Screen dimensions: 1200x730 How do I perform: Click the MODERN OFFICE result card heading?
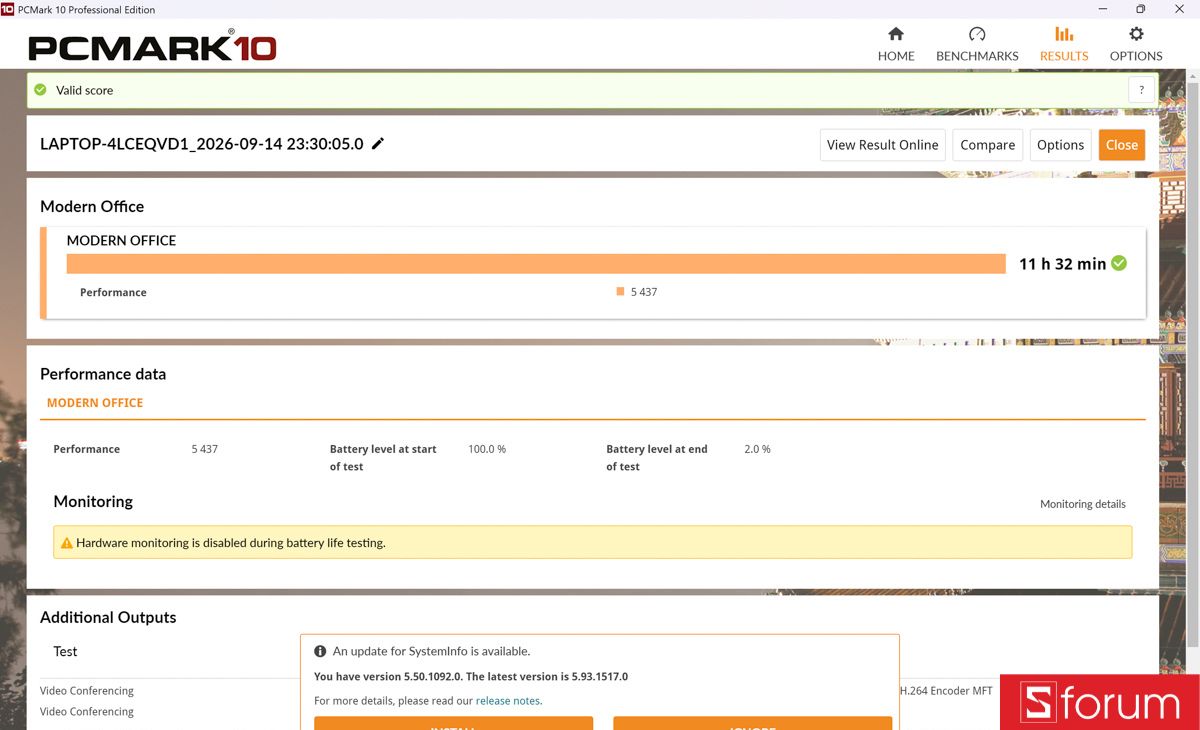coord(121,240)
